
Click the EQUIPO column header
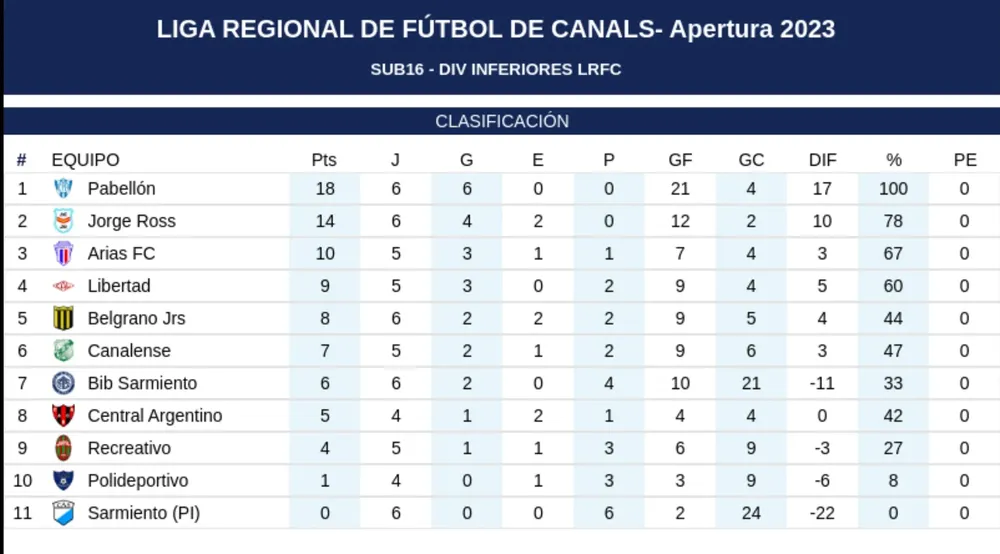coord(85,160)
